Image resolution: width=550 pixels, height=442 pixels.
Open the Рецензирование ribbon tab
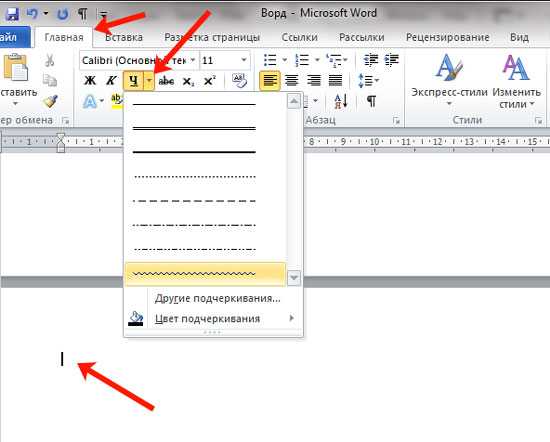pyautogui.click(x=448, y=37)
